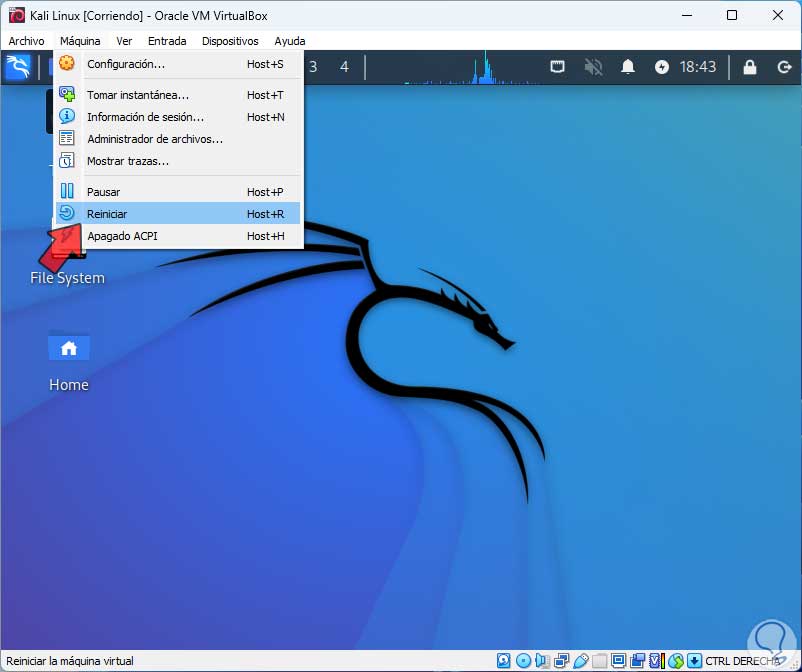Select Reiniciar to reset the VM
The image size is (802, 672).
click(x=177, y=214)
